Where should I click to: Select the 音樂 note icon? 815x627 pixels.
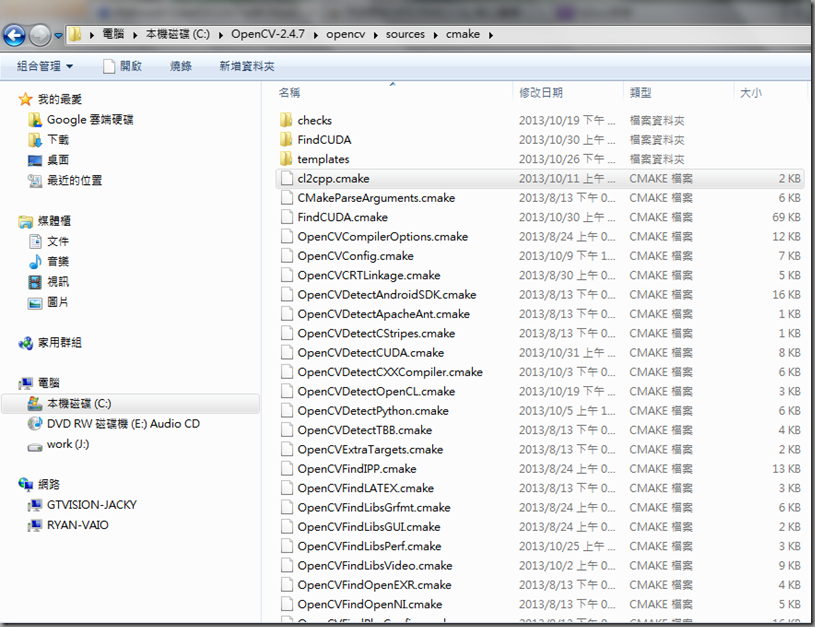(35, 262)
